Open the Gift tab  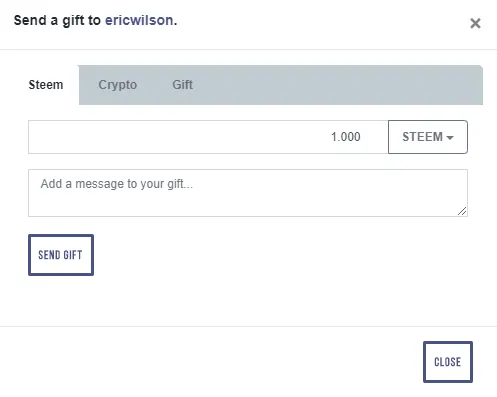click(182, 85)
